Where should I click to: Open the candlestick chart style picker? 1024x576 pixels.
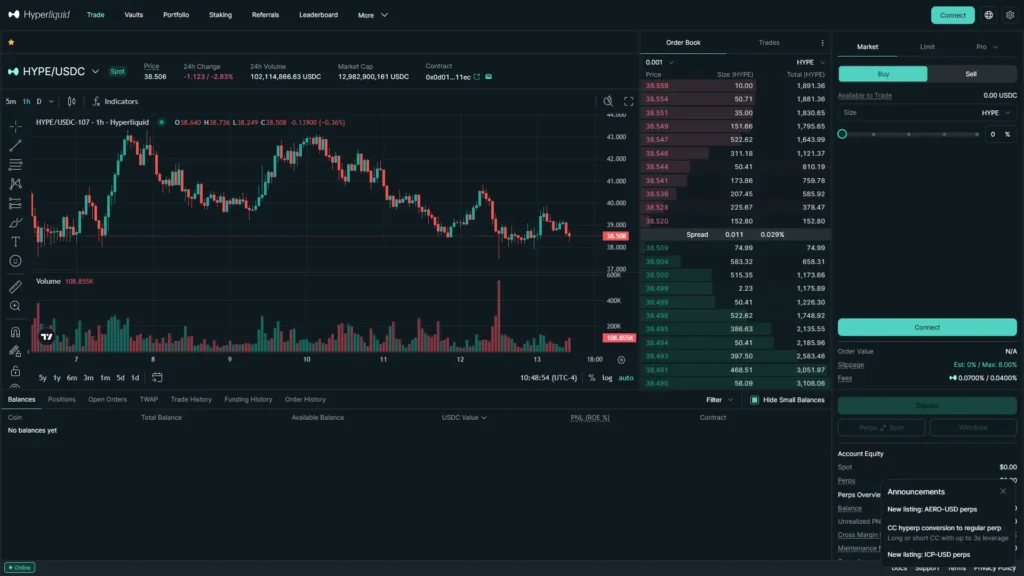71,101
